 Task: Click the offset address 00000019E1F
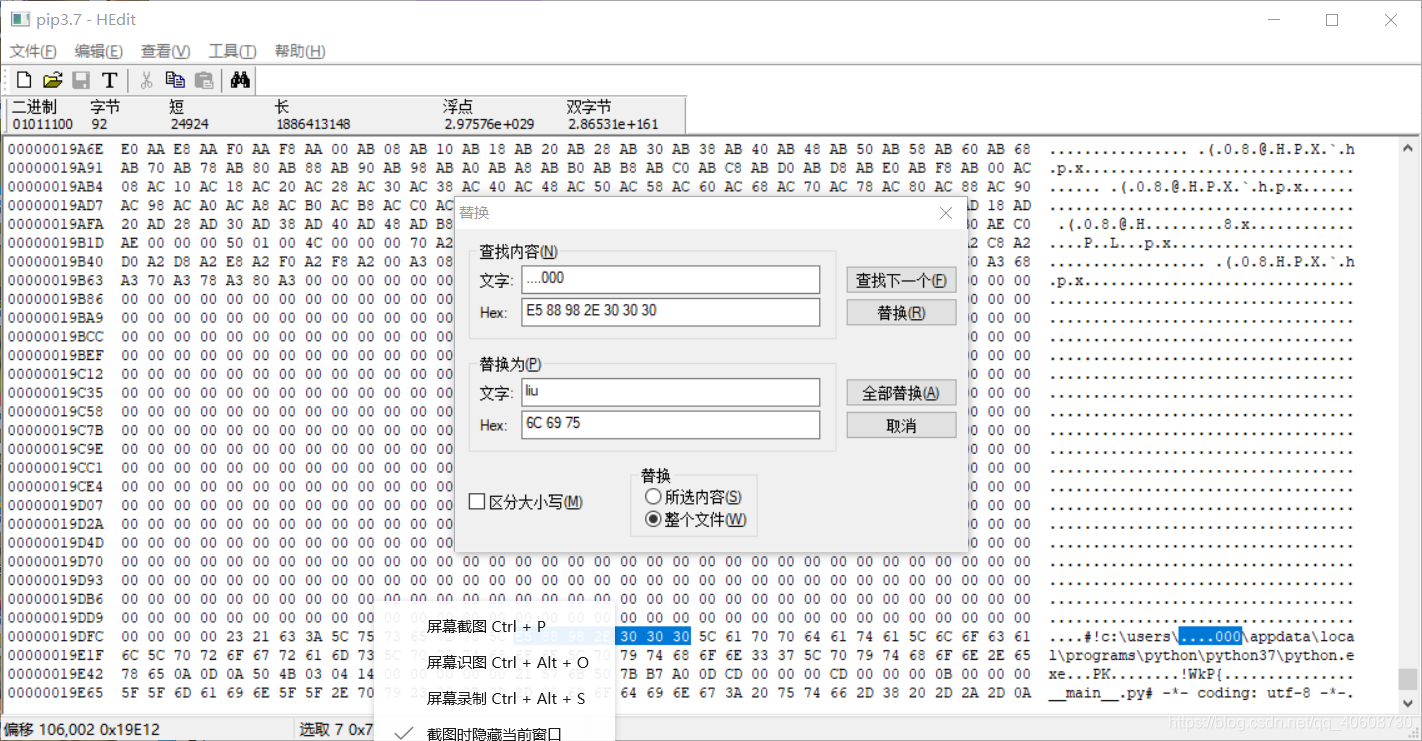click(55, 655)
